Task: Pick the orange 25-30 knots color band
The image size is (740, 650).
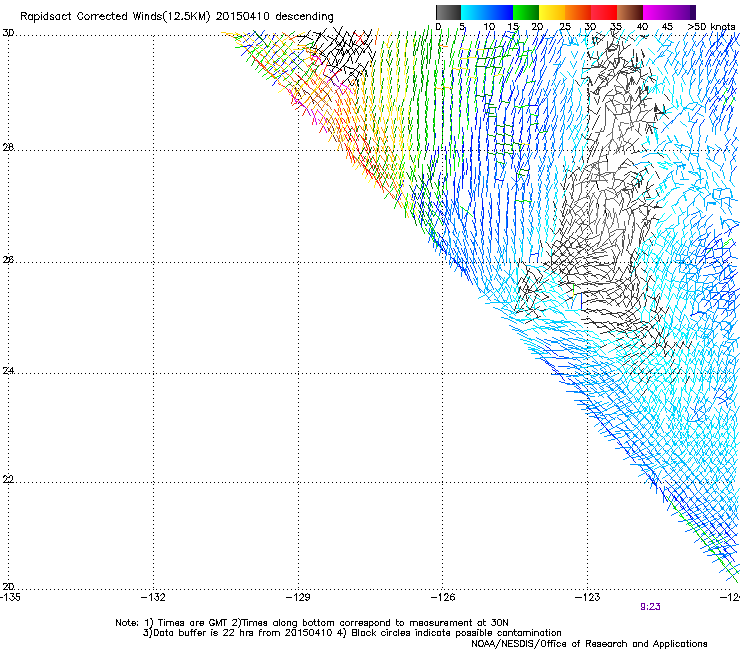Action: [x=578, y=12]
